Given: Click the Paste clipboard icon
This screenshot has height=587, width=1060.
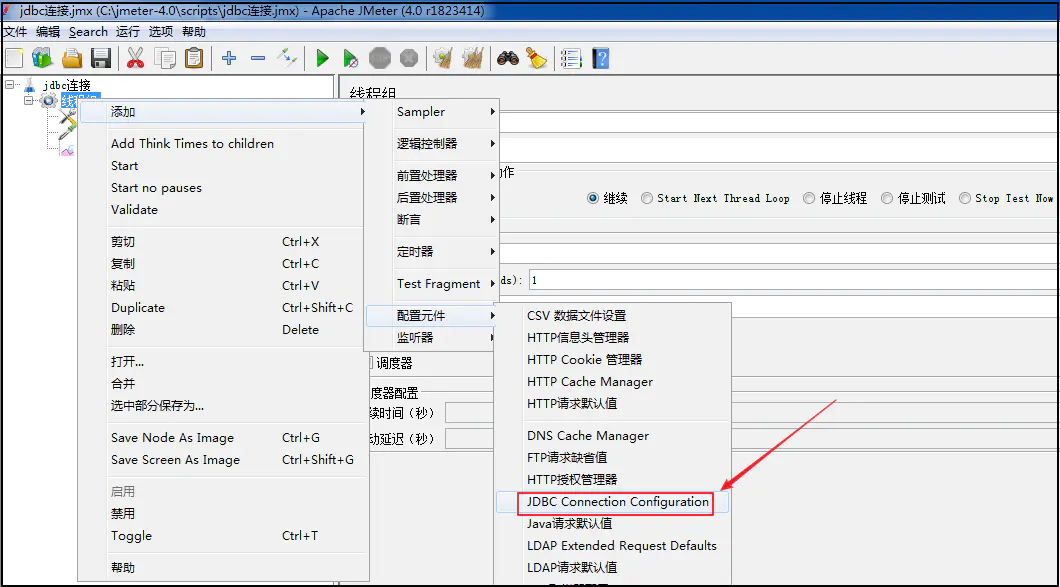Looking at the screenshot, I should pyautogui.click(x=193, y=59).
